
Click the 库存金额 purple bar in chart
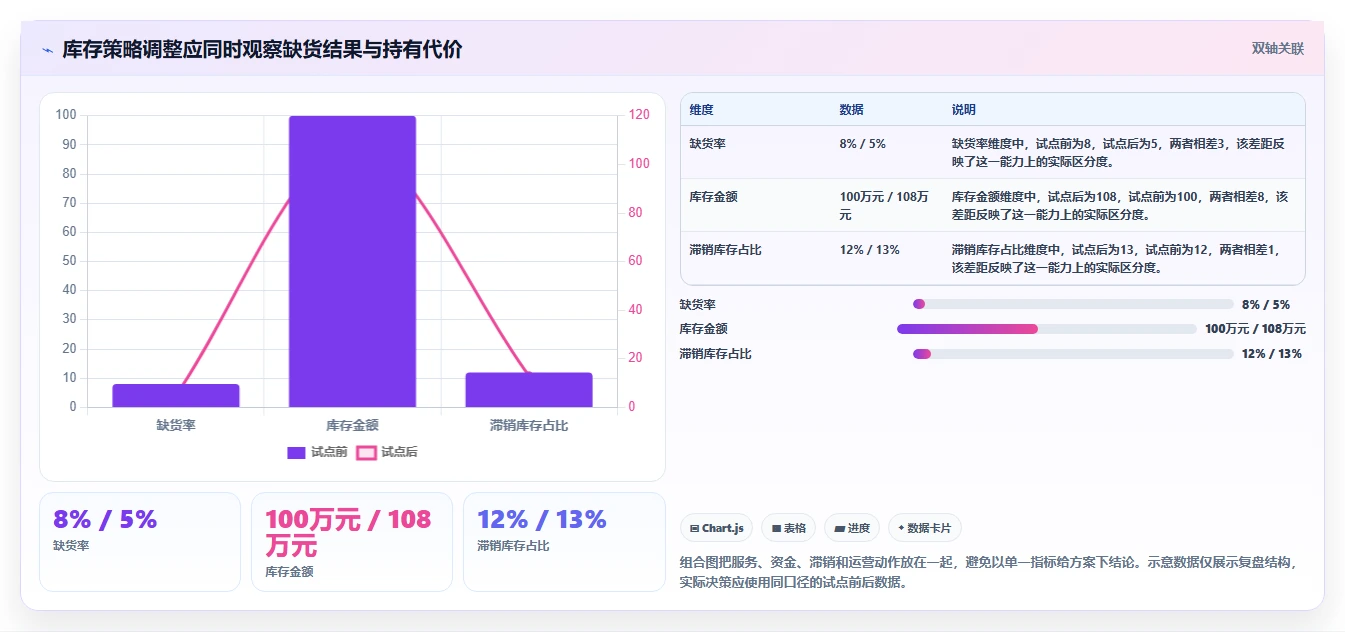click(352, 261)
